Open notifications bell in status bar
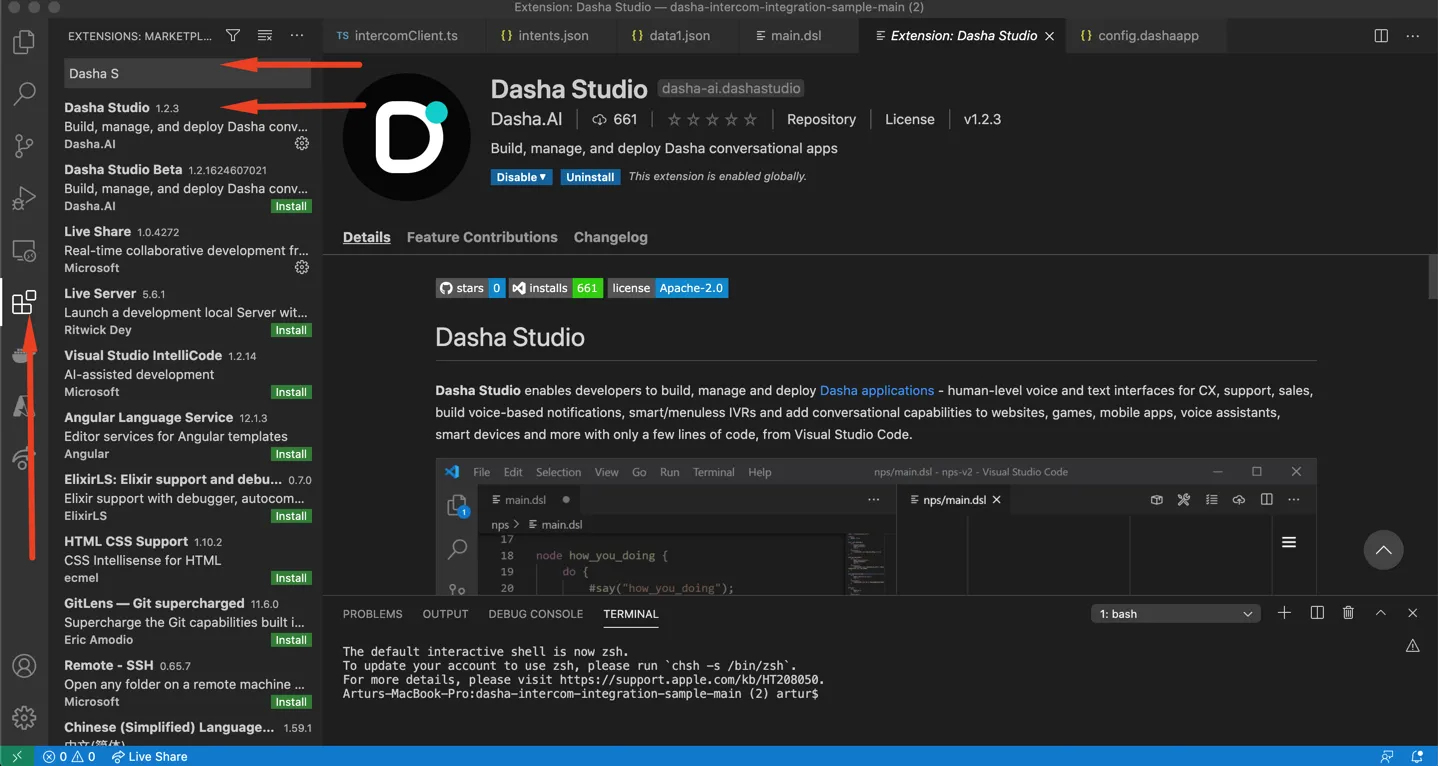Image resolution: width=1439 pixels, height=766 pixels. (1417, 756)
